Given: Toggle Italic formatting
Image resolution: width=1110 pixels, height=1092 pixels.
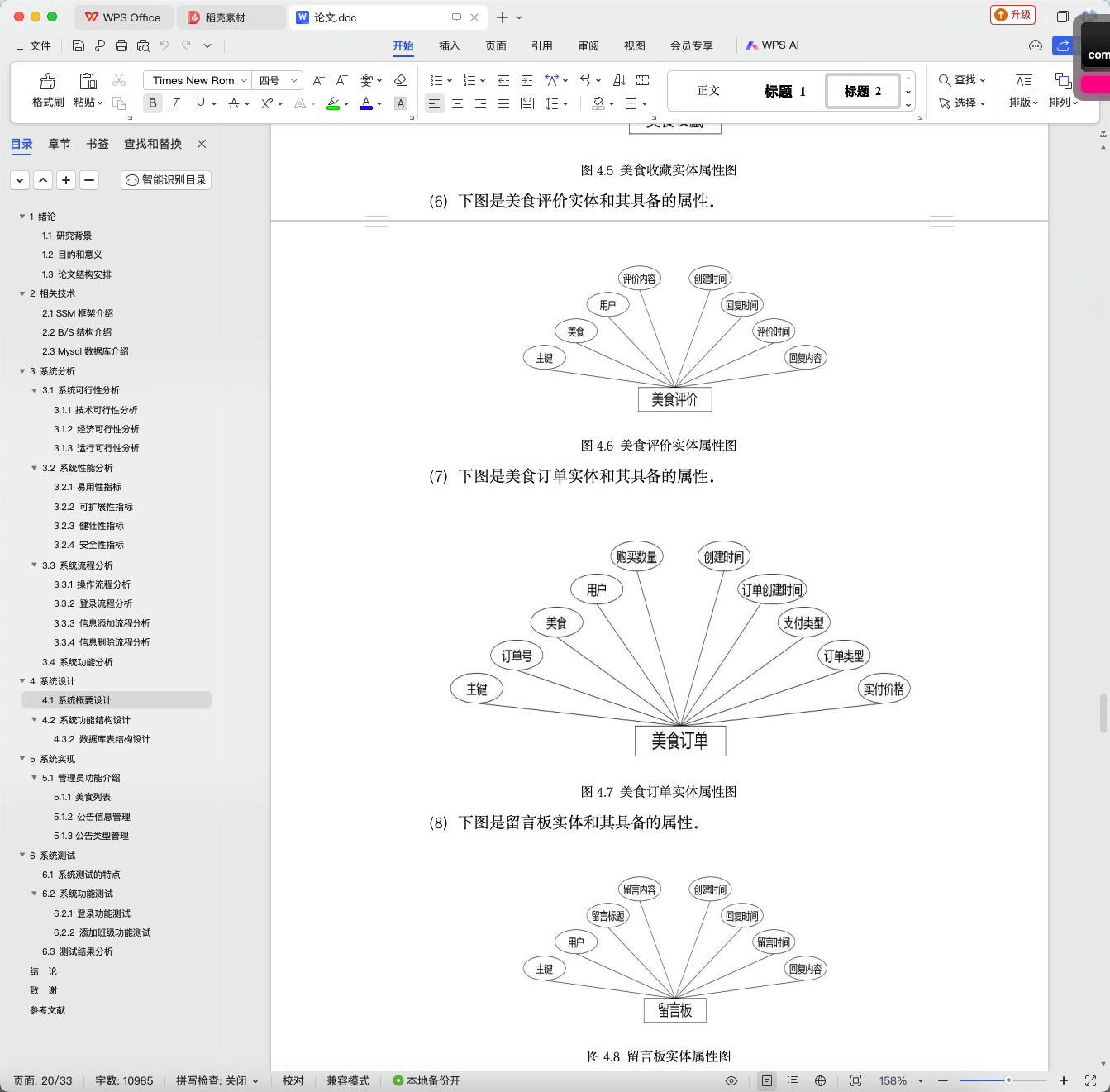Looking at the screenshot, I should 175,103.
